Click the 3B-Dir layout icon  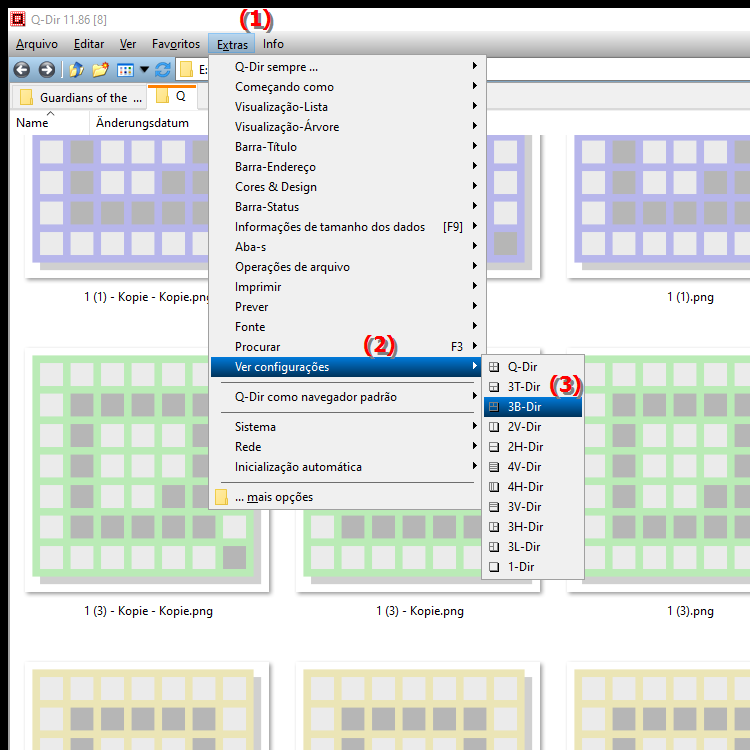(x=494, y=407)
